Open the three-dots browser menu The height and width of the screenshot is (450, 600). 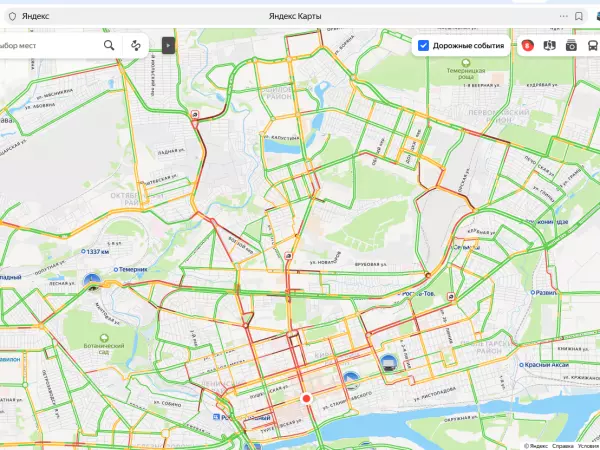pyautogui.click(x=564, y=16)
